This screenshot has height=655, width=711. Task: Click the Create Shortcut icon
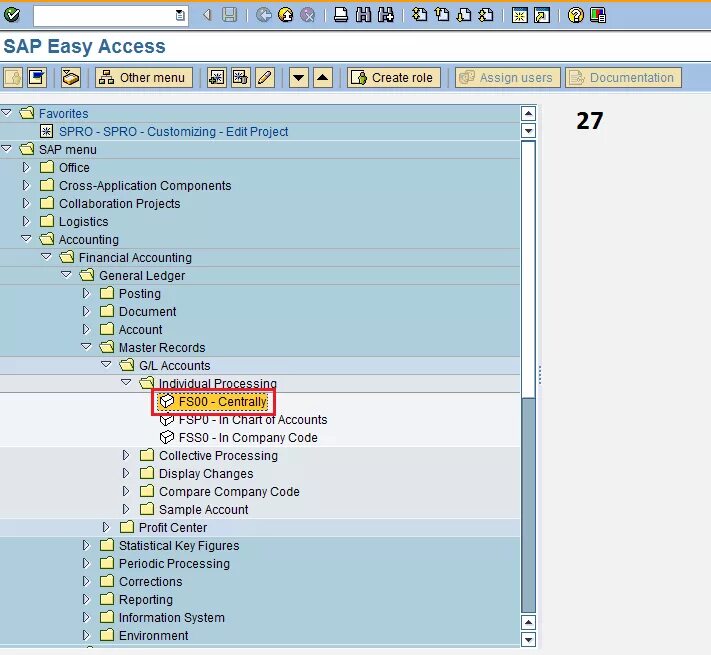[x=542, y=15]
